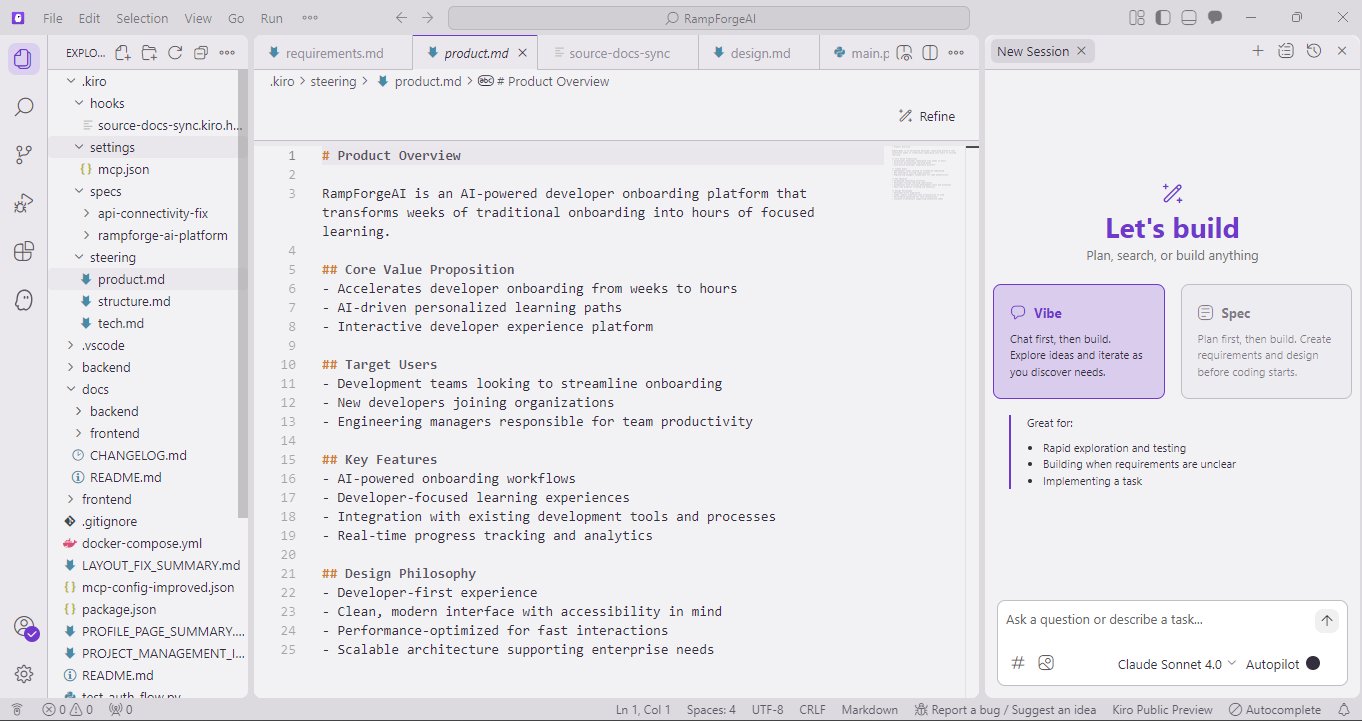
Task: Close the New Session chat tab
Action: 1081,51
